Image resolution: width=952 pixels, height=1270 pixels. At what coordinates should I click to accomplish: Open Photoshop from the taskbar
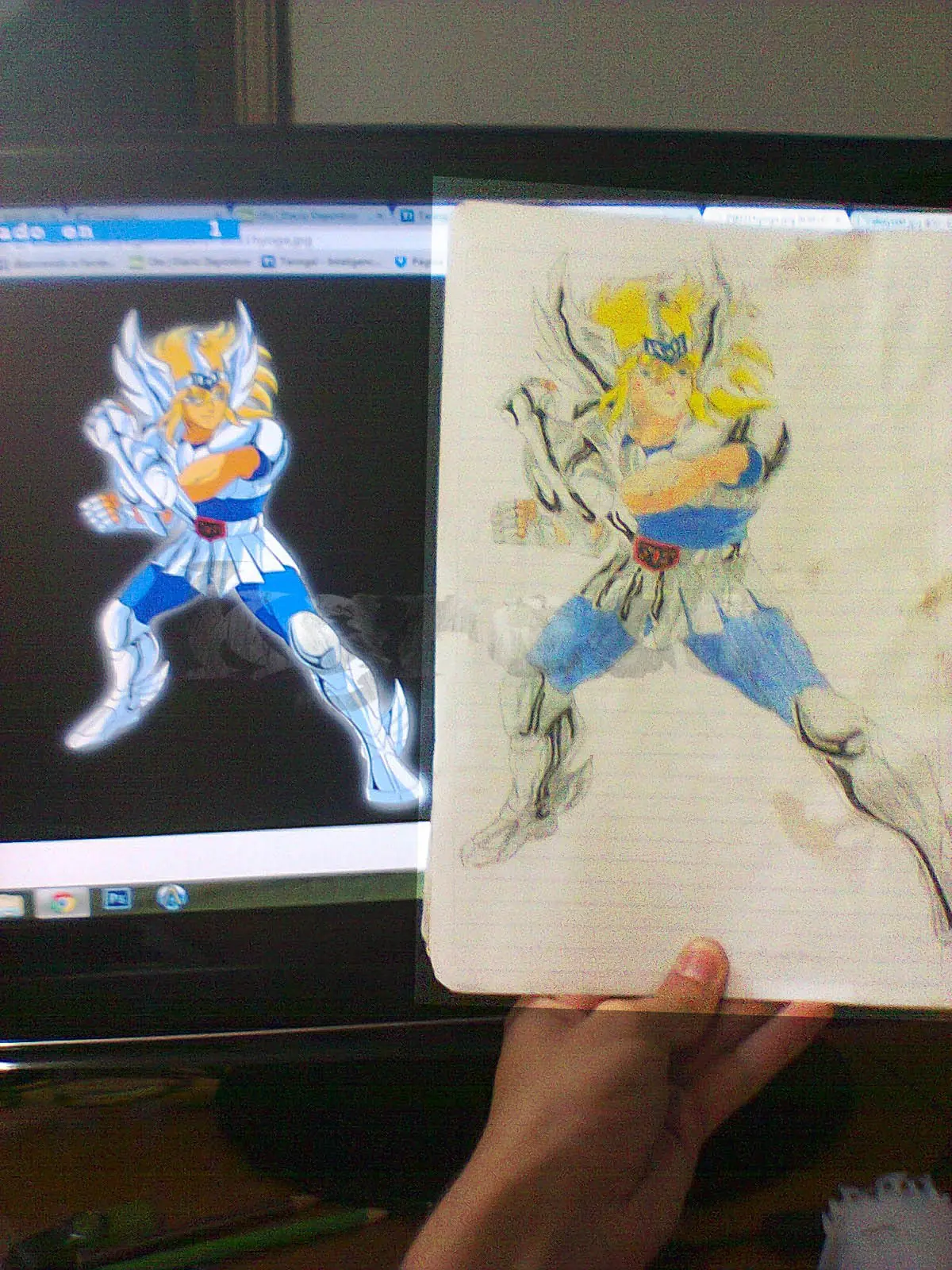click(x=118, y=899)
